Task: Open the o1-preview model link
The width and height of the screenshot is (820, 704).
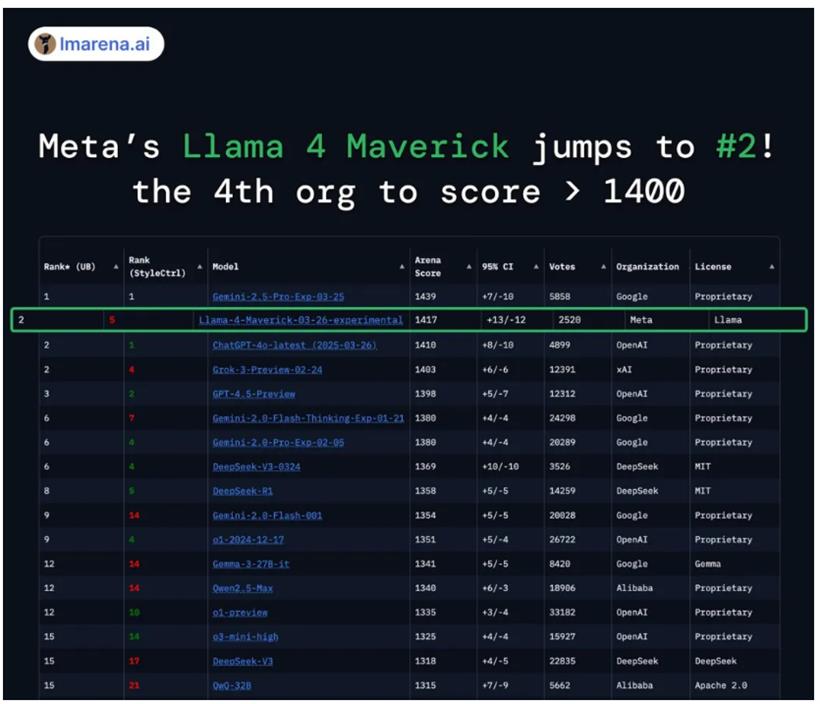Action: [x=240, y=612]
